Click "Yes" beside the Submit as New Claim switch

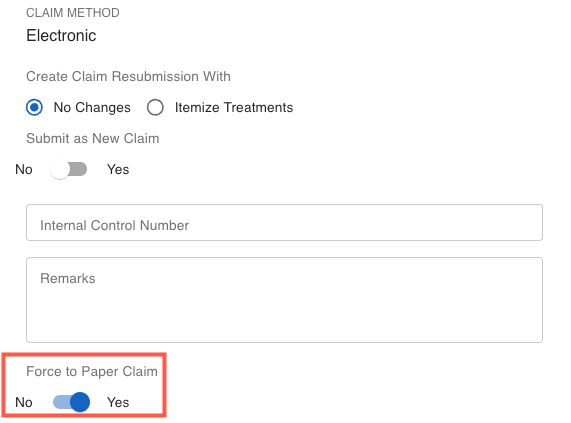pos(118,170)
